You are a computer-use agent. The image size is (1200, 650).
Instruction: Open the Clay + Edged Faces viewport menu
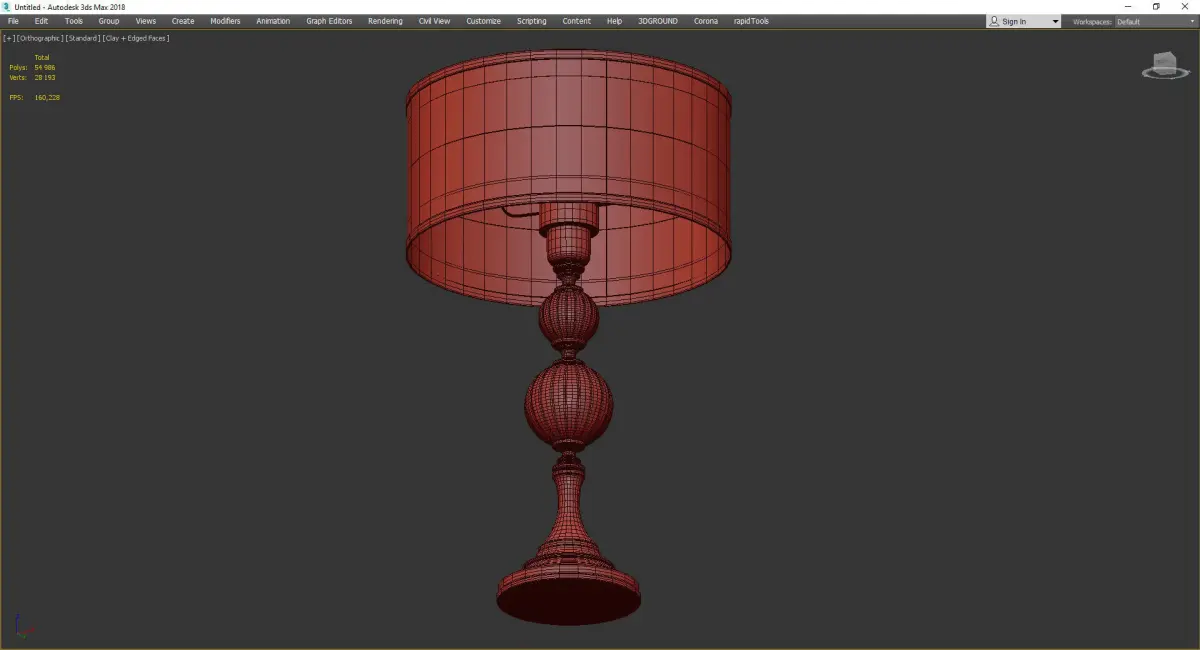[136, 38]
